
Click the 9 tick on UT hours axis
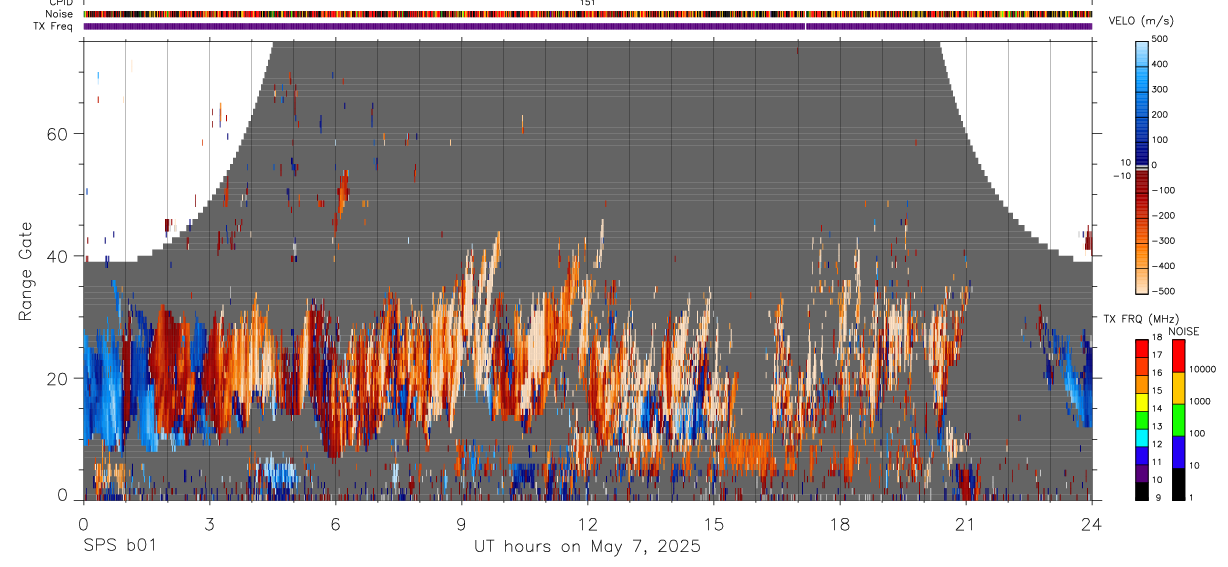(x=461, y=523)
